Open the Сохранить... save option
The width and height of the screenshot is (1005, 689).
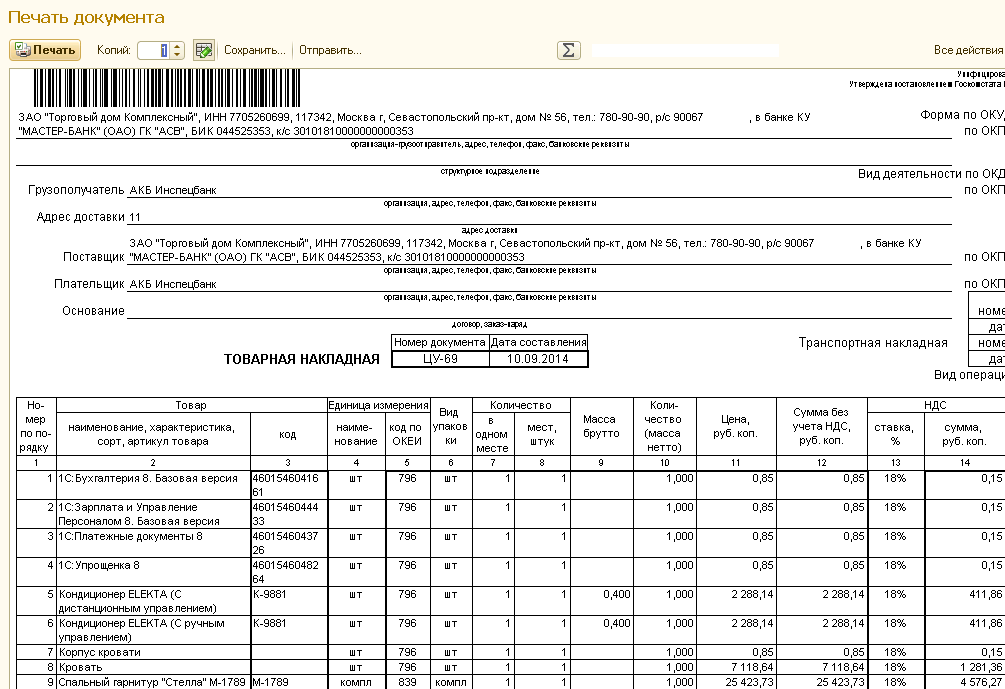[254, 50]
